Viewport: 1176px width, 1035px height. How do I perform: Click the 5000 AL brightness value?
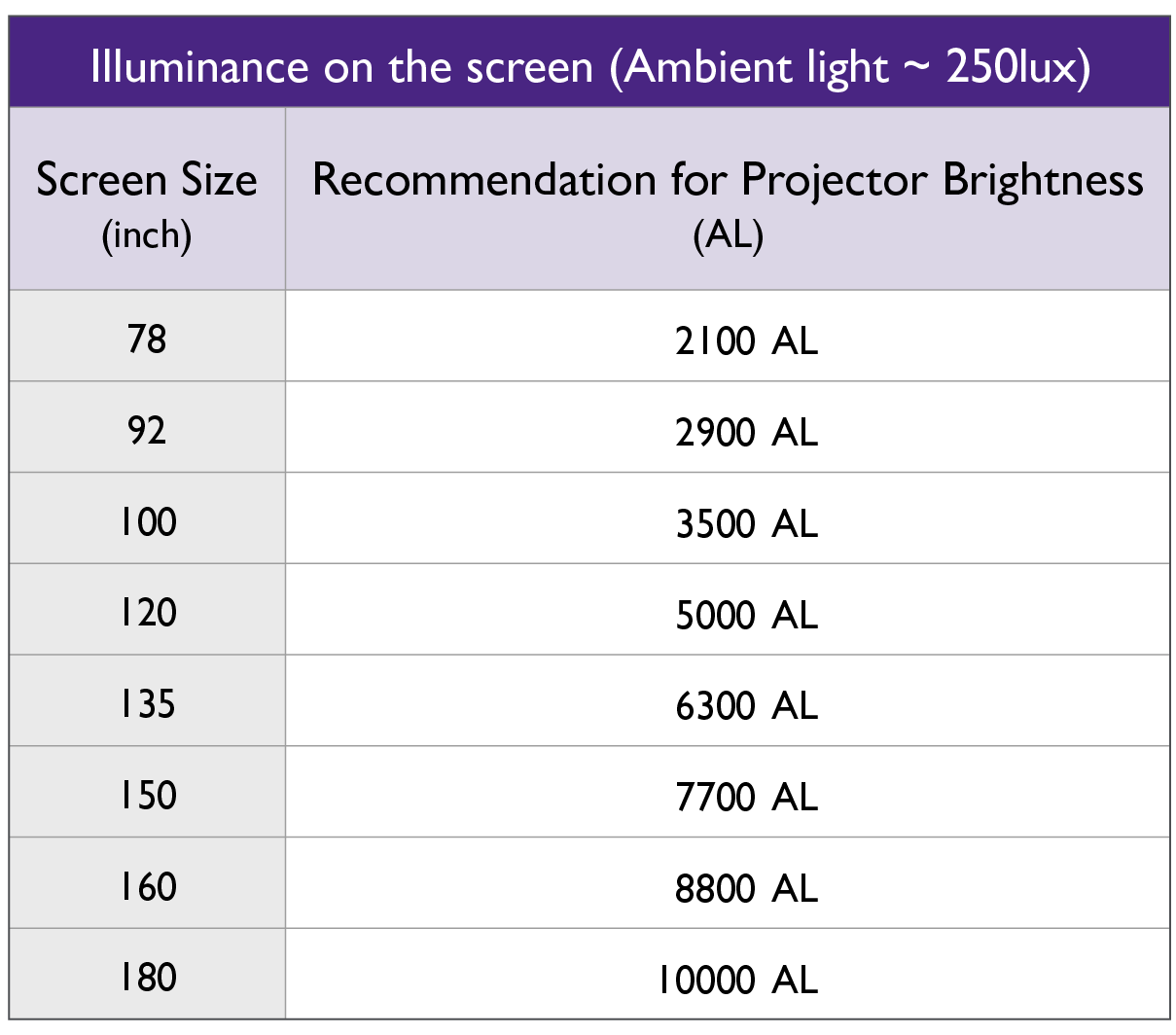click(x=746, y=615)
